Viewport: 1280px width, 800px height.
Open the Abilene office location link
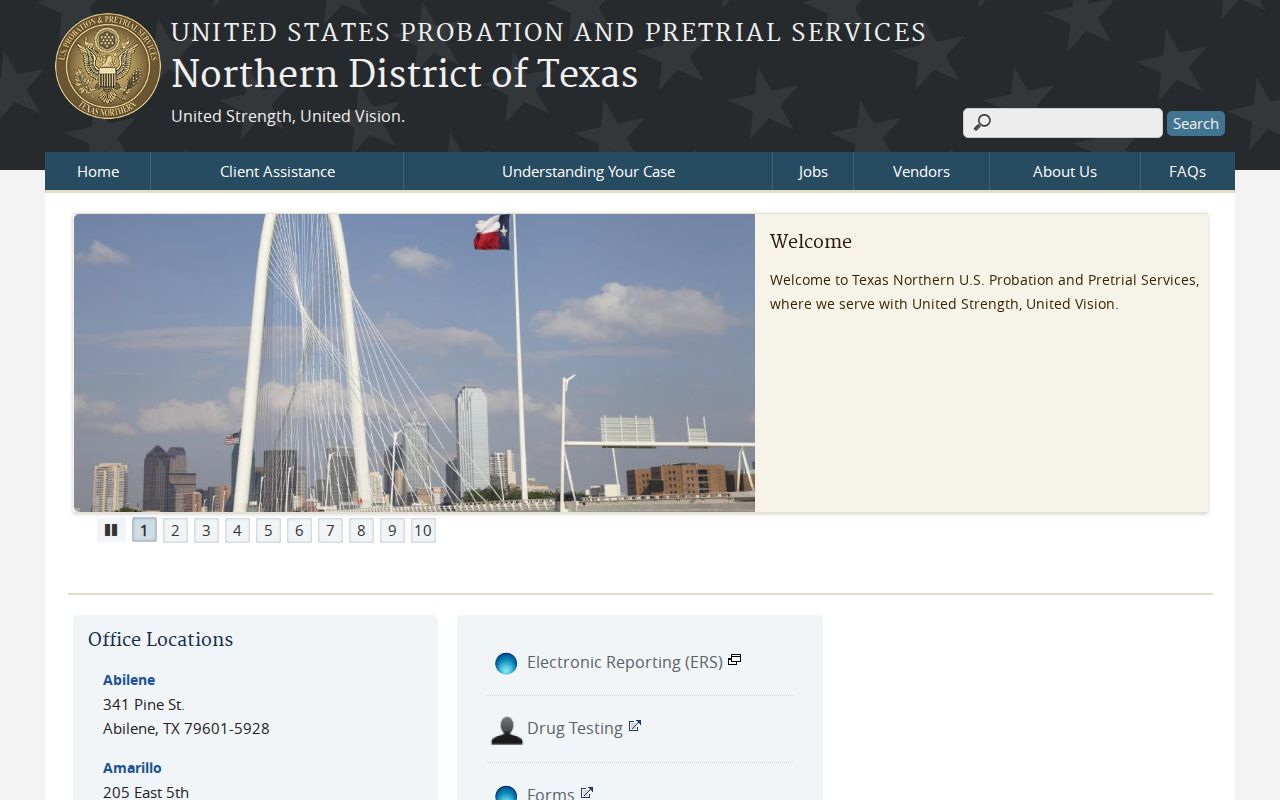(129, 680)
